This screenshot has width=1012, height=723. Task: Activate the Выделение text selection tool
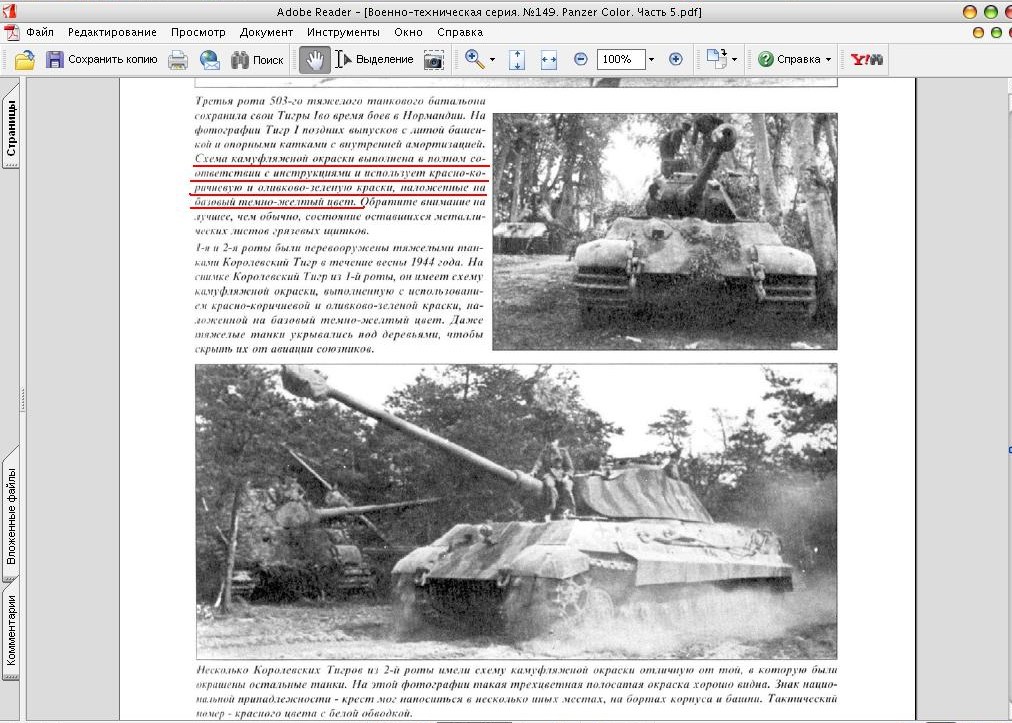point(374,59)
